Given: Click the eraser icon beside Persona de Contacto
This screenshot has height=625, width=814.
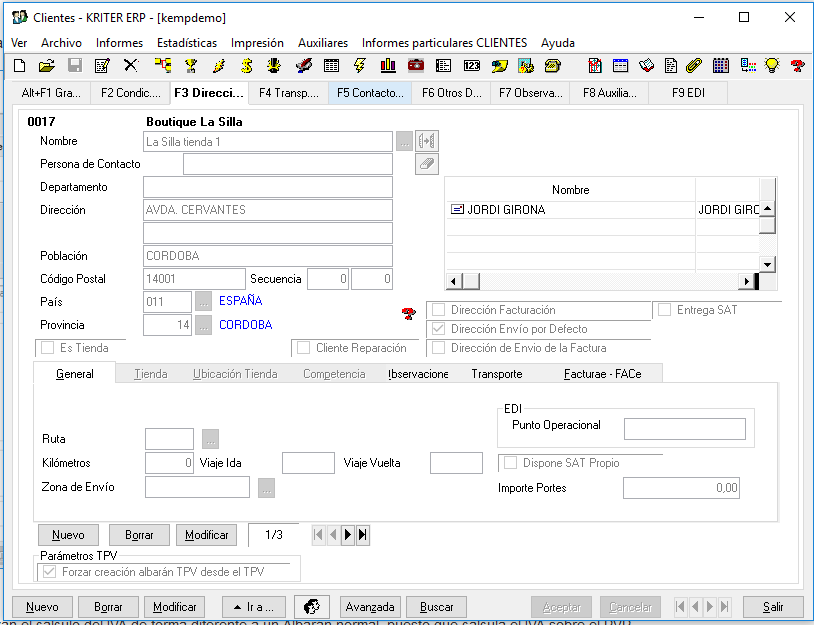Looking at the screenshot, I should click(x=427, y=164).
